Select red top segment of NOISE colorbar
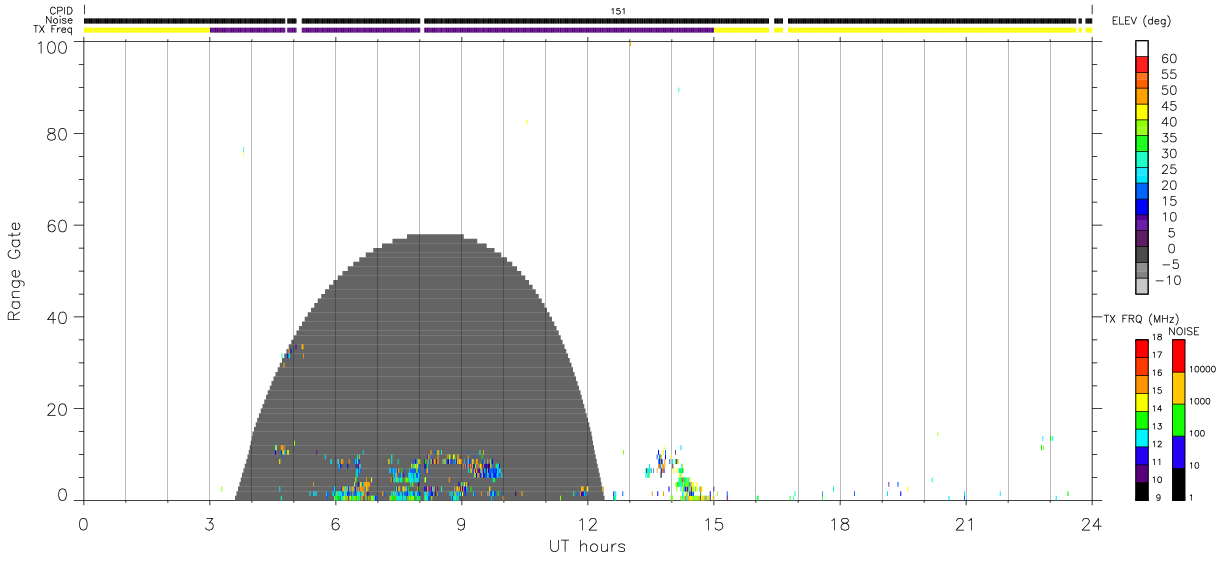 [1178, 356]
